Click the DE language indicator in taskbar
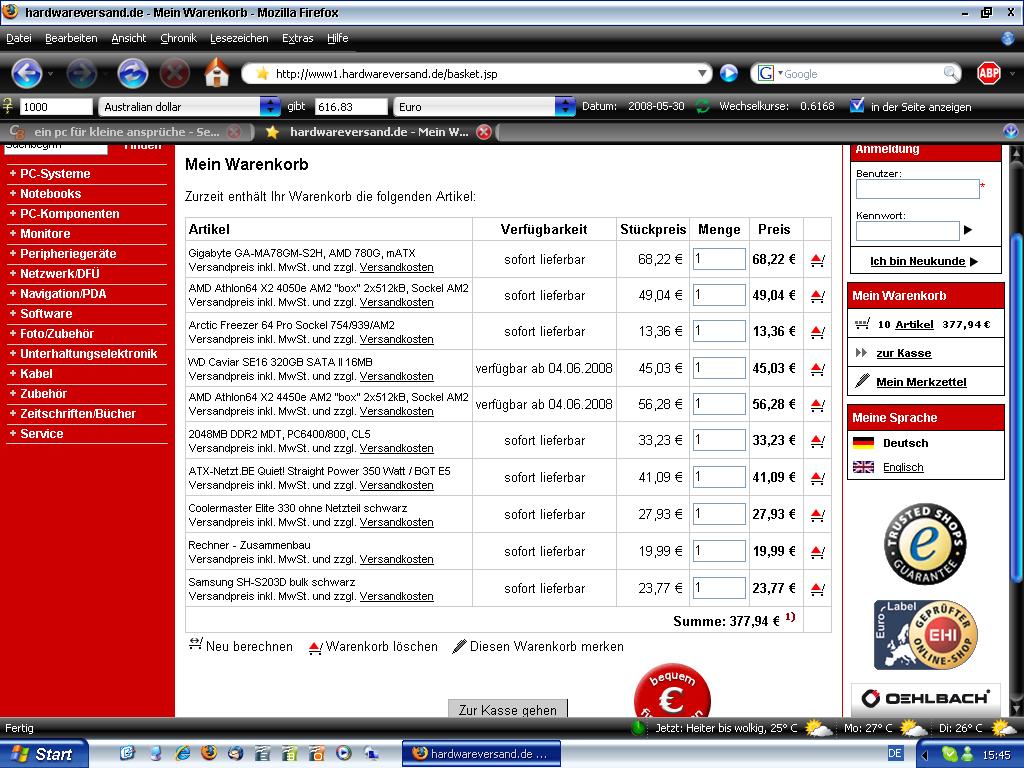 click(895, 754)
